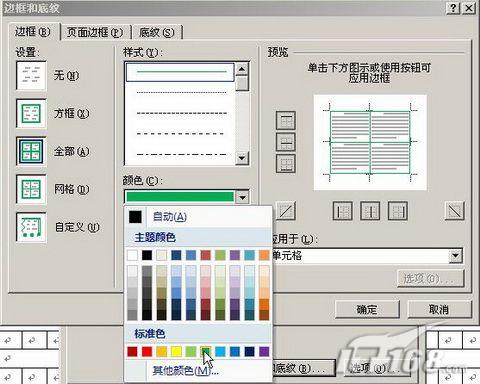Click style list scroll up arrow
480x384 pixels.
pos(242,69)
